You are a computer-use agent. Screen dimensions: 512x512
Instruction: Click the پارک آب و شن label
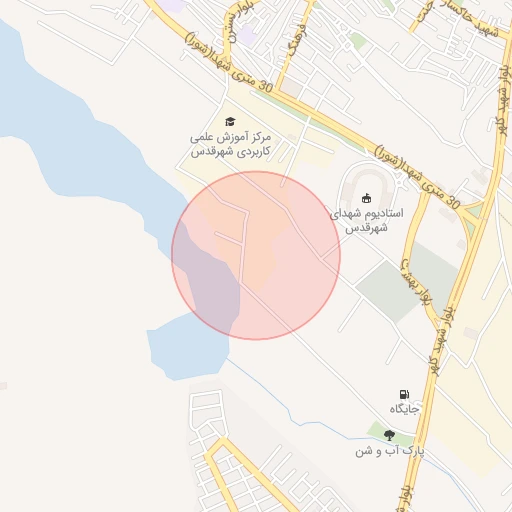[x=389, y=452]
